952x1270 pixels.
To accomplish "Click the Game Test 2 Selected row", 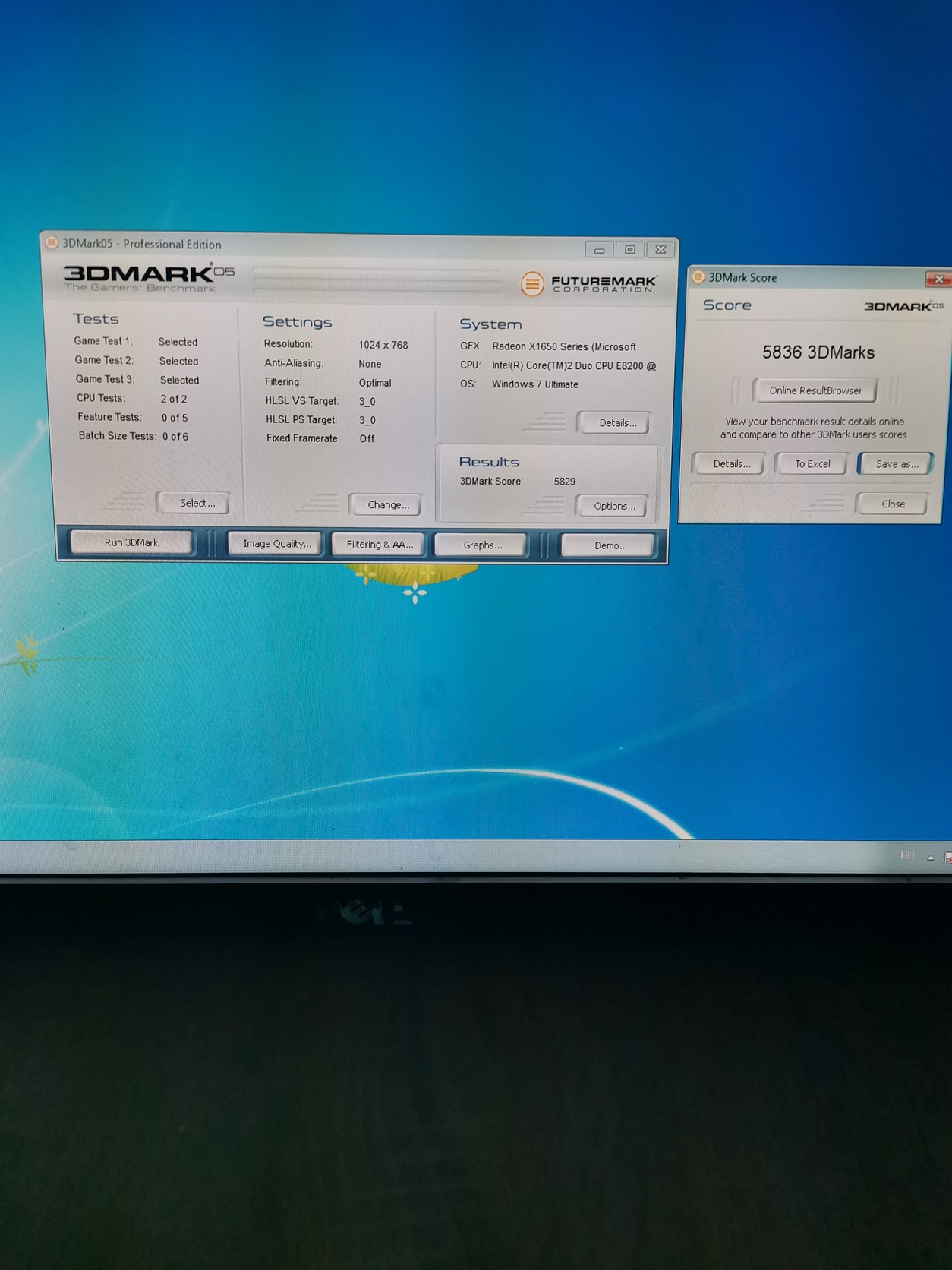I will (x=137, y=361).
